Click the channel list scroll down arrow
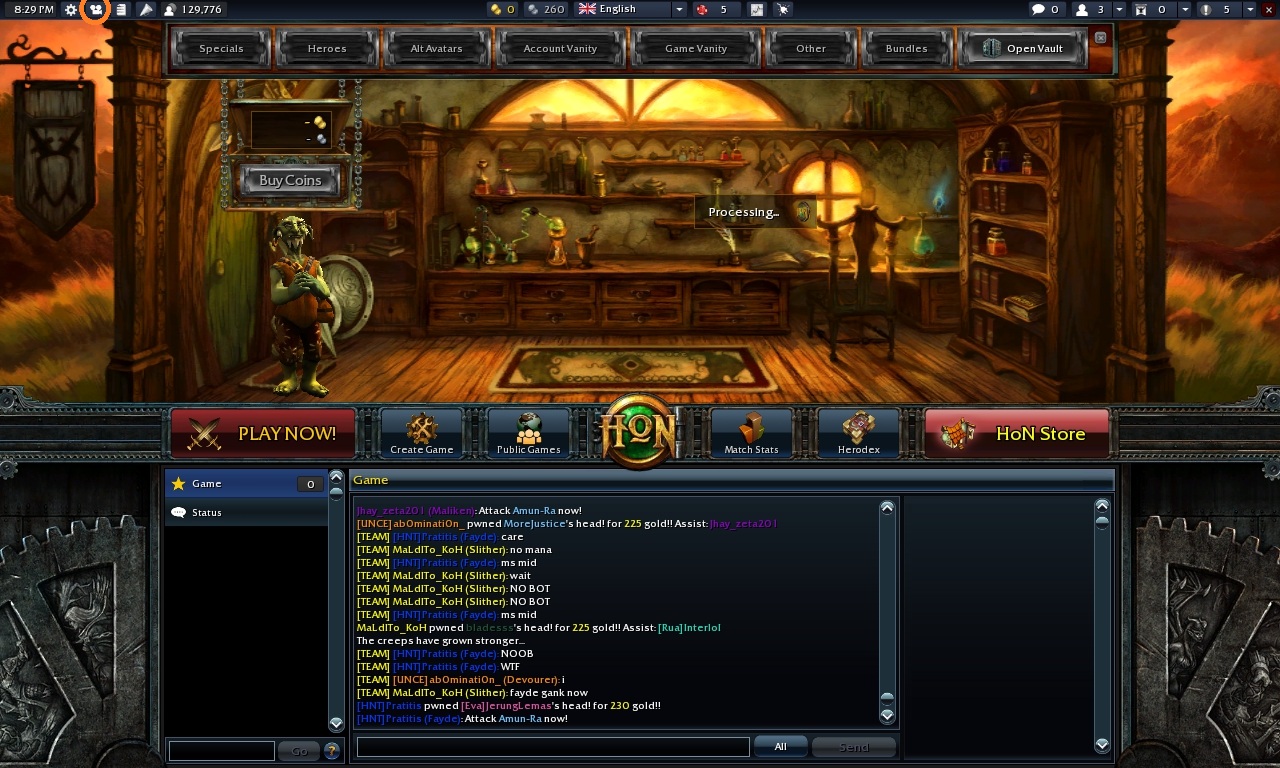This screenshot has width=1280, height=768. 336,723
